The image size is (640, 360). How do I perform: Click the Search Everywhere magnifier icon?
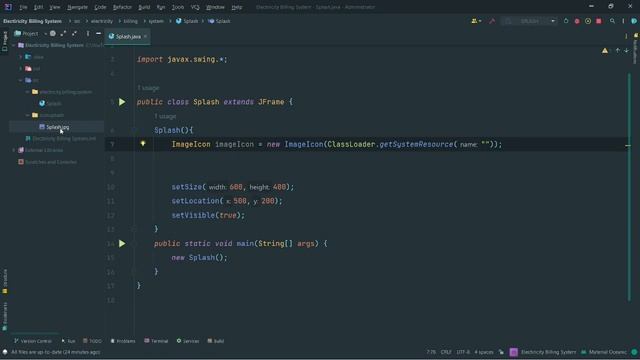(x=612, y=21)
